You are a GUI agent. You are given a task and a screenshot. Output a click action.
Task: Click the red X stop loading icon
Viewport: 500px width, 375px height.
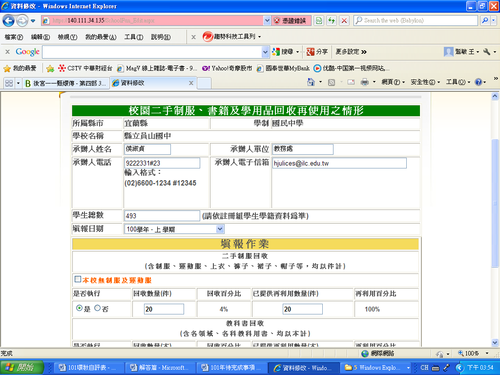[x=344, y=21]
